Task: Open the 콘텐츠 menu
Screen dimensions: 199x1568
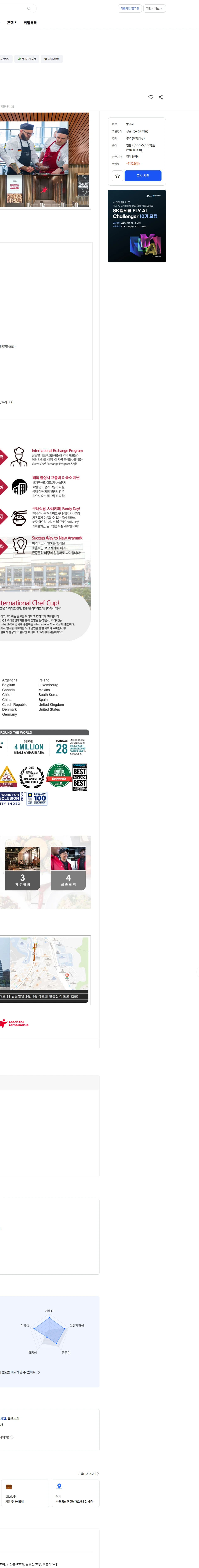Action: pos(12,22)
